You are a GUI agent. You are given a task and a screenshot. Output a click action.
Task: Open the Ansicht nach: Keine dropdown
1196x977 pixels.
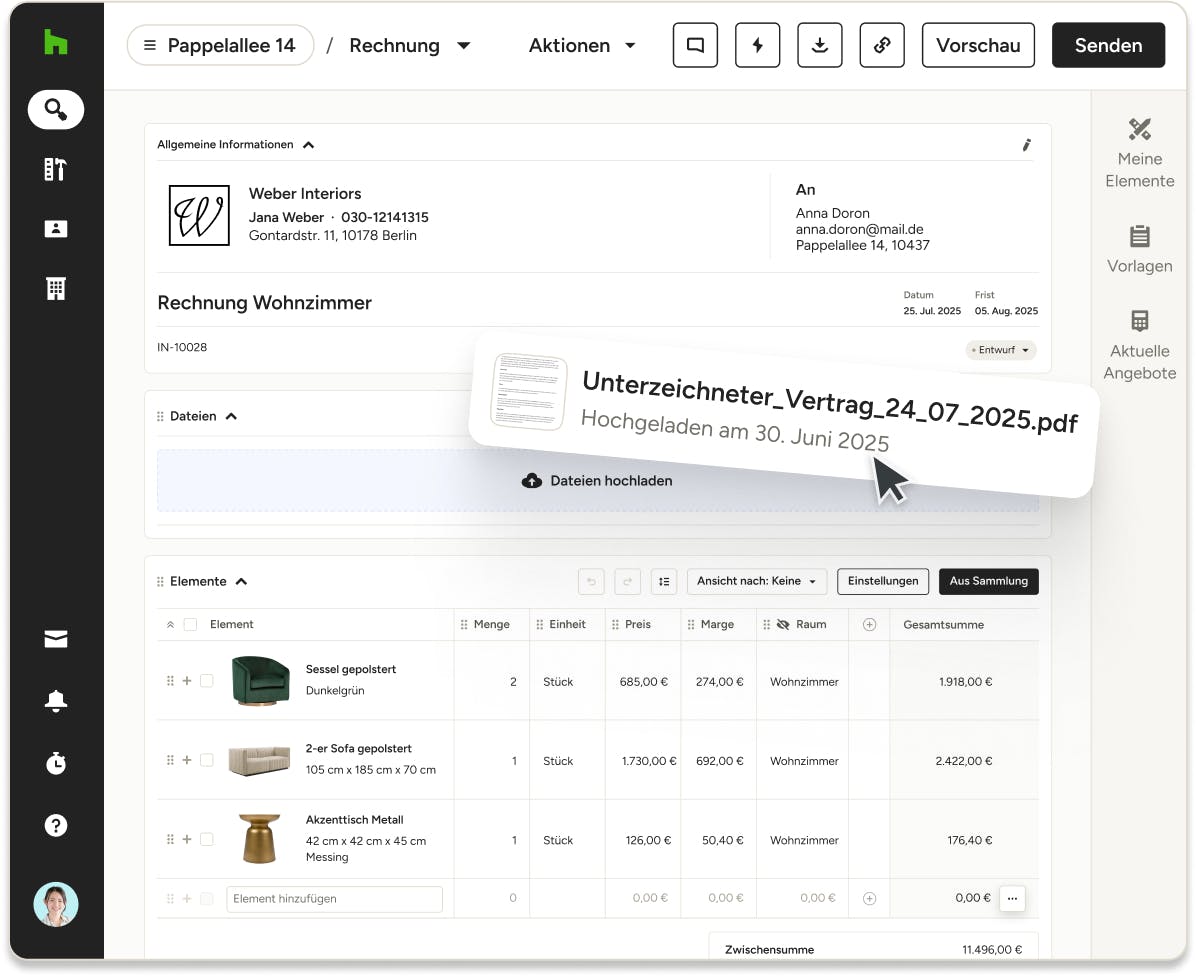click(x=756, y=581)
